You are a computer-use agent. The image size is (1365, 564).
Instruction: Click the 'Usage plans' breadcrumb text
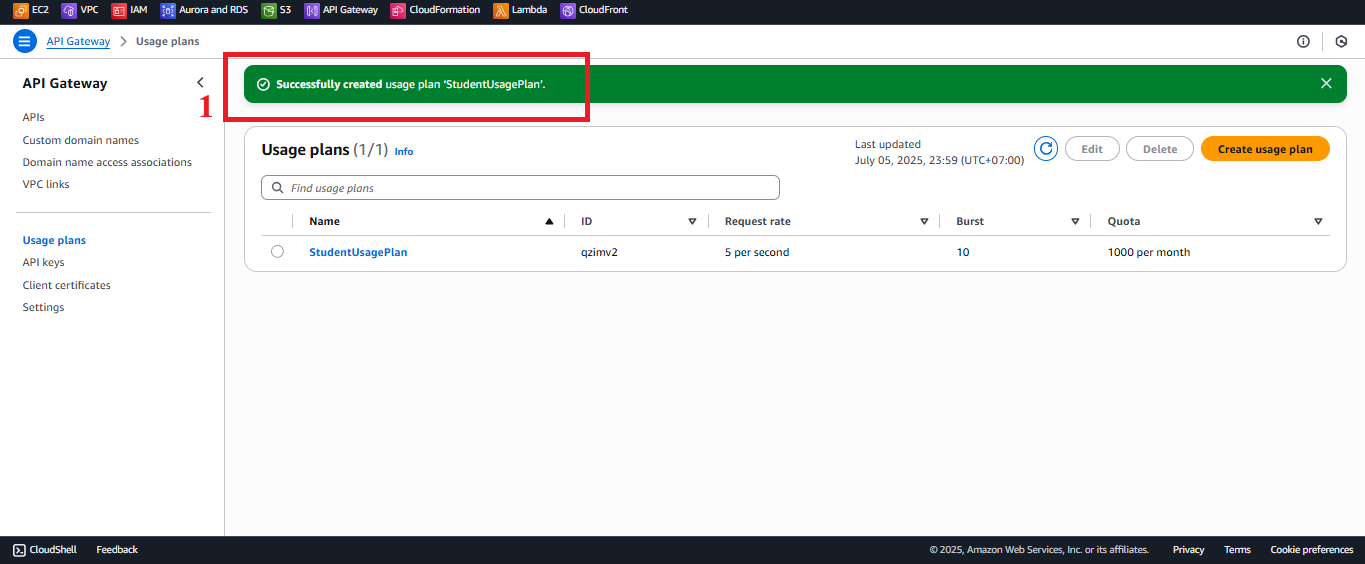click(167, 41)
